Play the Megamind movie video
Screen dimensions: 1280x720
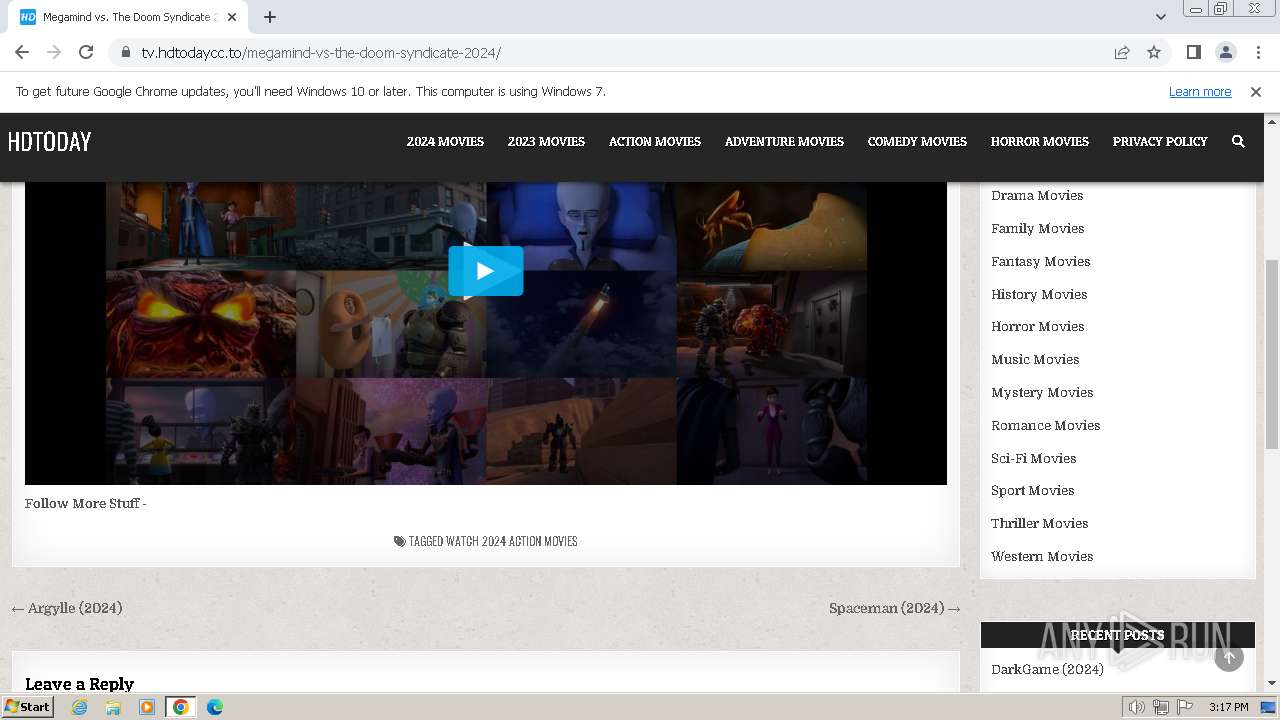tap(485, 270)
